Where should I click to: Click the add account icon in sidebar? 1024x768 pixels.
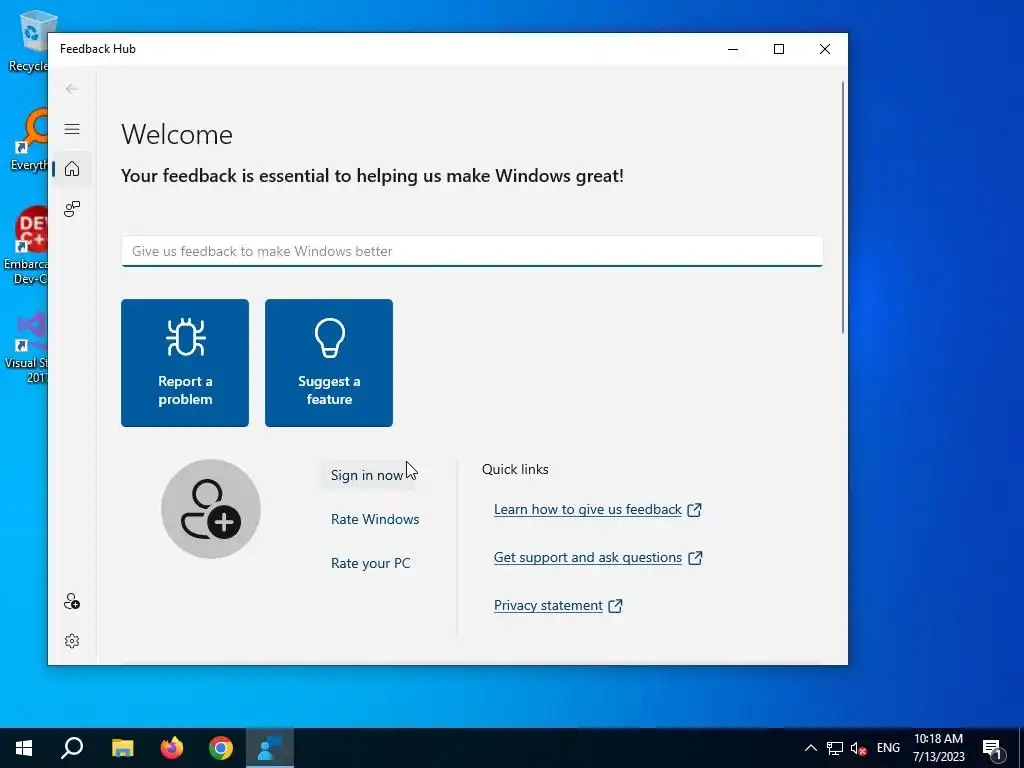[x=72, y=601]
